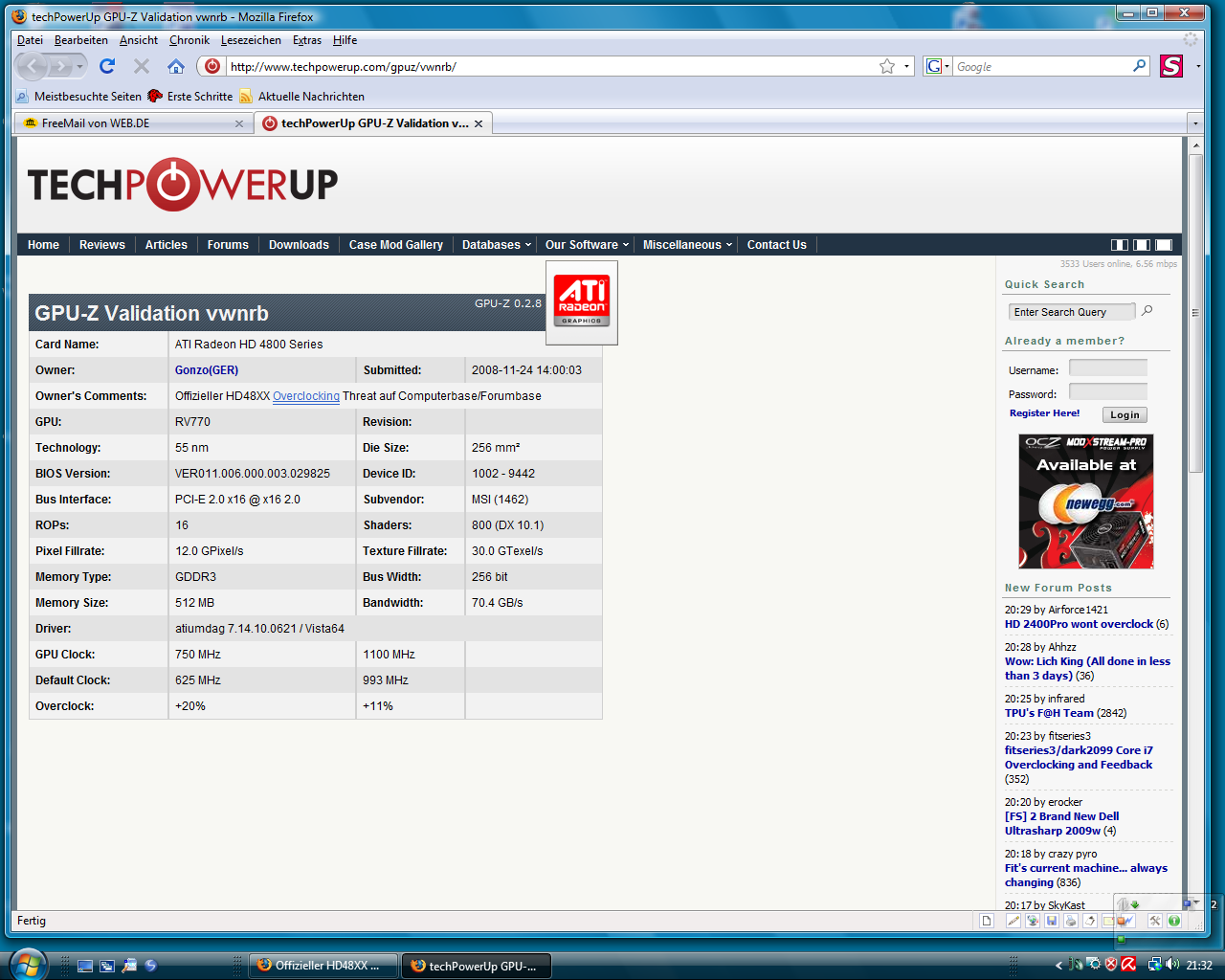The width and height of the screenshot is (1225, 980).
Task: Click the Aktuelle Nachrichten bookmark feed
Action: [301, 97]
